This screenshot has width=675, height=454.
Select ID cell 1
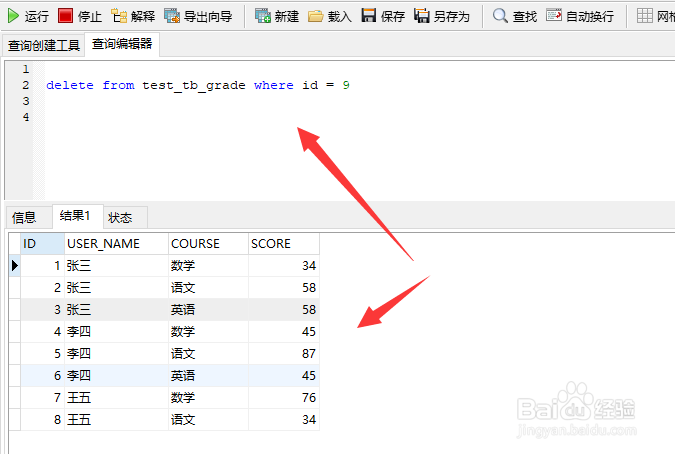[x=42, y=266]
